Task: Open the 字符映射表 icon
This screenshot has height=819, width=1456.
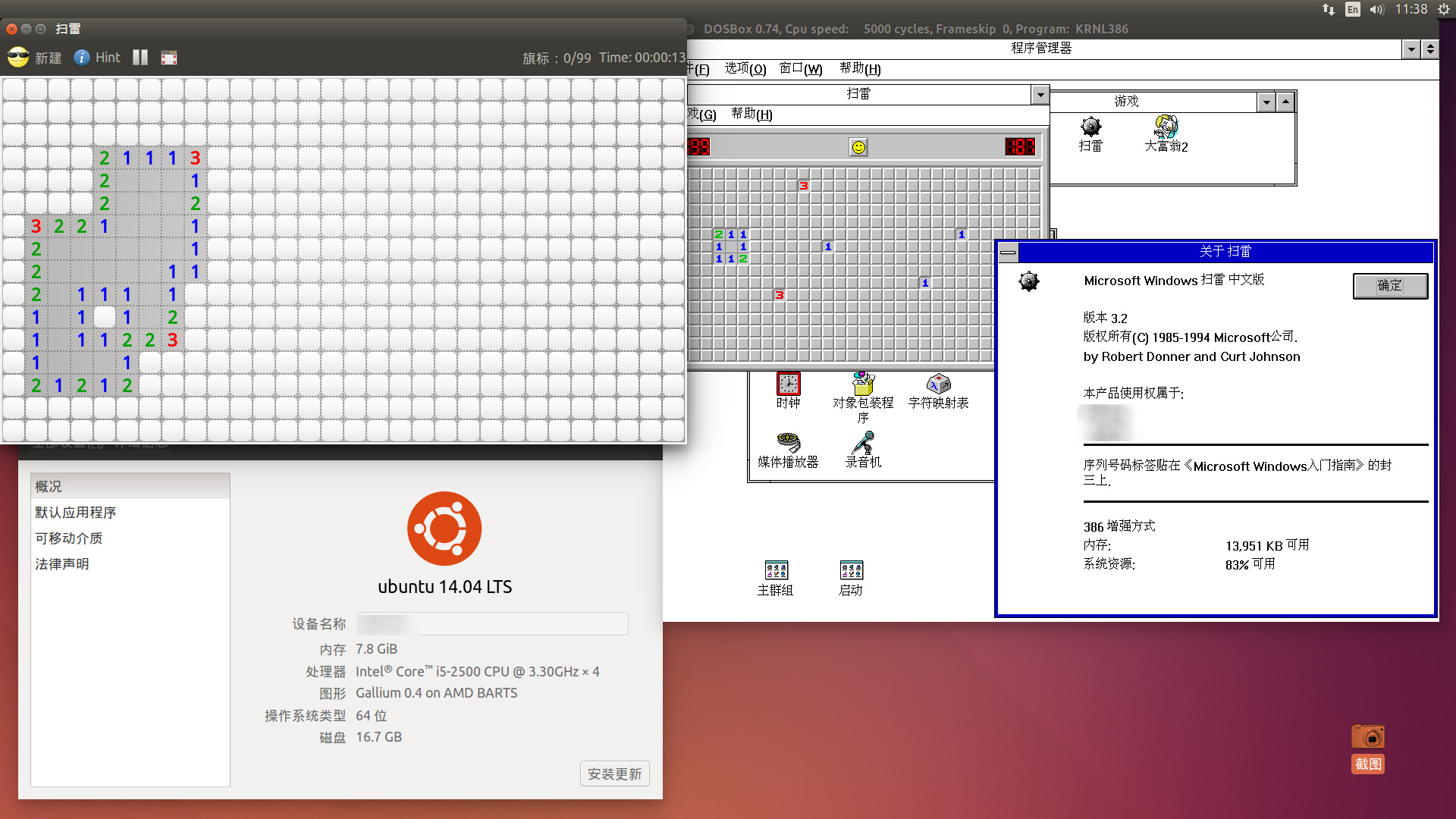Action: 939,391
